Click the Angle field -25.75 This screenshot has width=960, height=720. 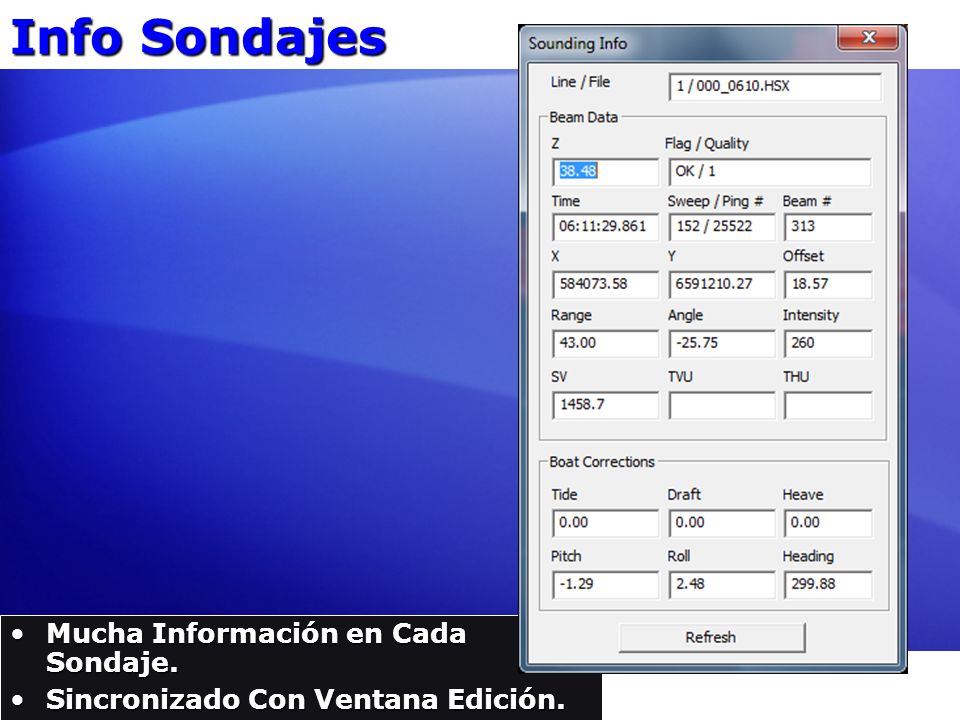[x=721, y=343]
